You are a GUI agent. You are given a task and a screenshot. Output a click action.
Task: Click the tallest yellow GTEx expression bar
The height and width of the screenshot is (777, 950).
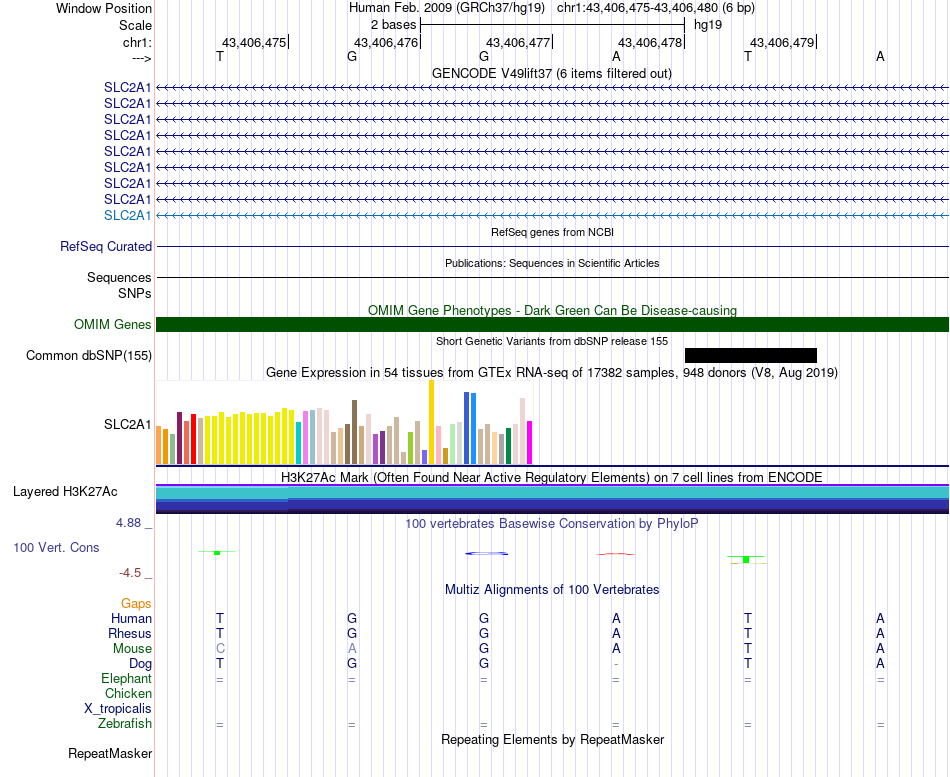click(431, 422)
